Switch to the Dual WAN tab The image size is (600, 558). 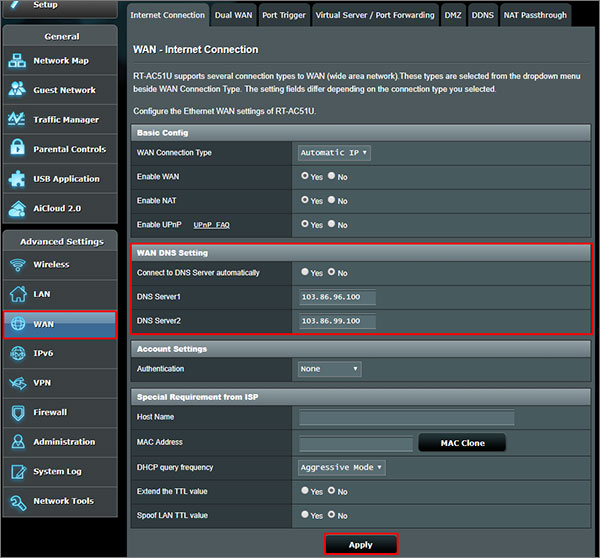[233, 15]
